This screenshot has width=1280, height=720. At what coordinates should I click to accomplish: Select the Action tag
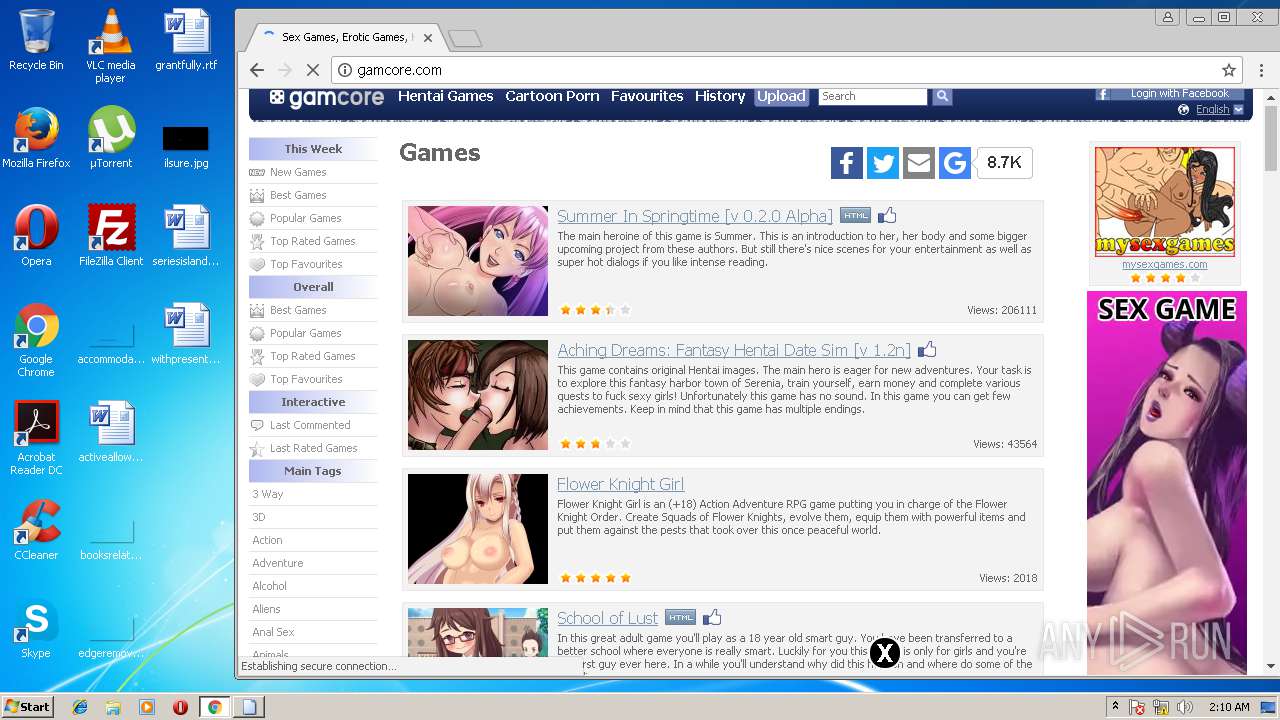(x=267, y=540)
